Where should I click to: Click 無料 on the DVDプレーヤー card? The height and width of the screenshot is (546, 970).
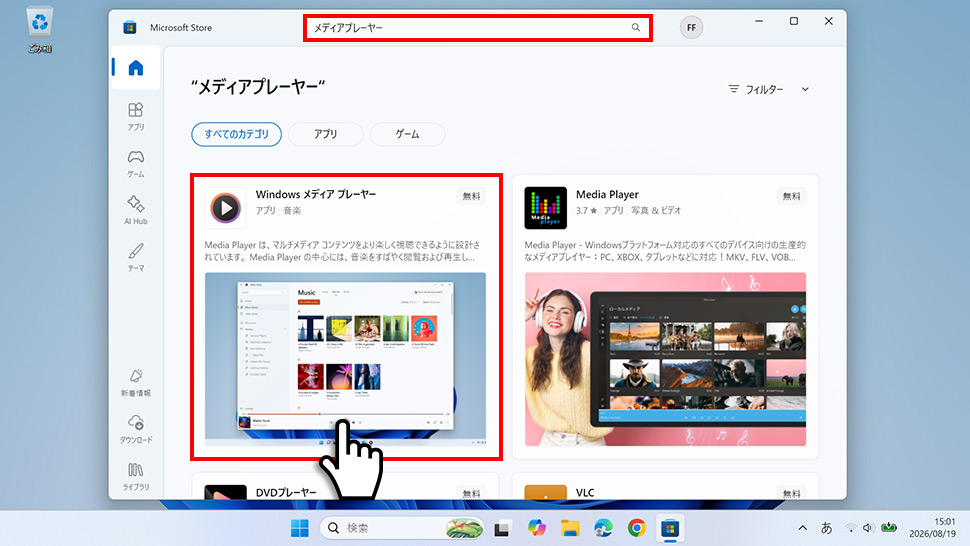coord(471,493)
